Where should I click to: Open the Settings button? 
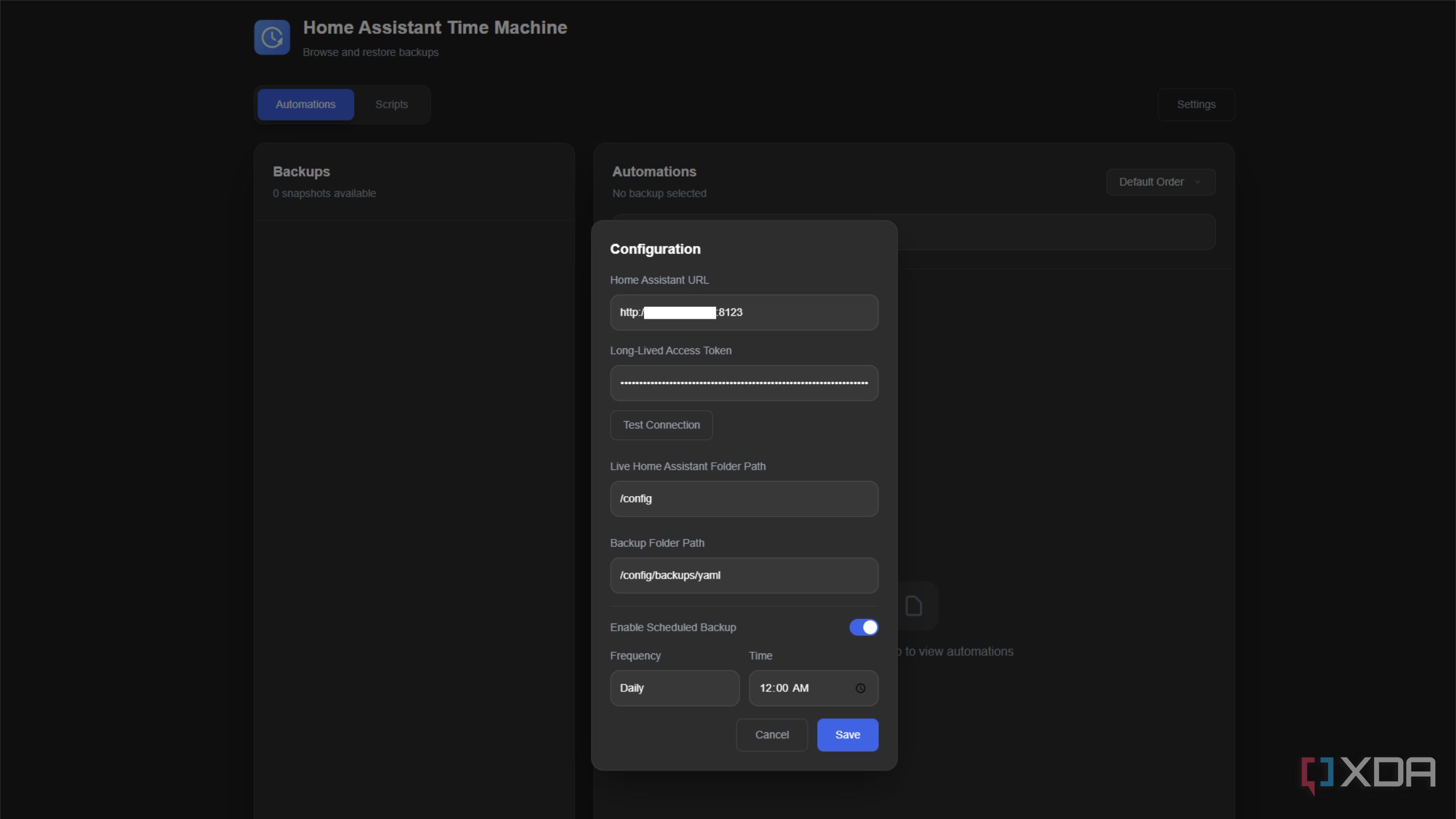1196,105
